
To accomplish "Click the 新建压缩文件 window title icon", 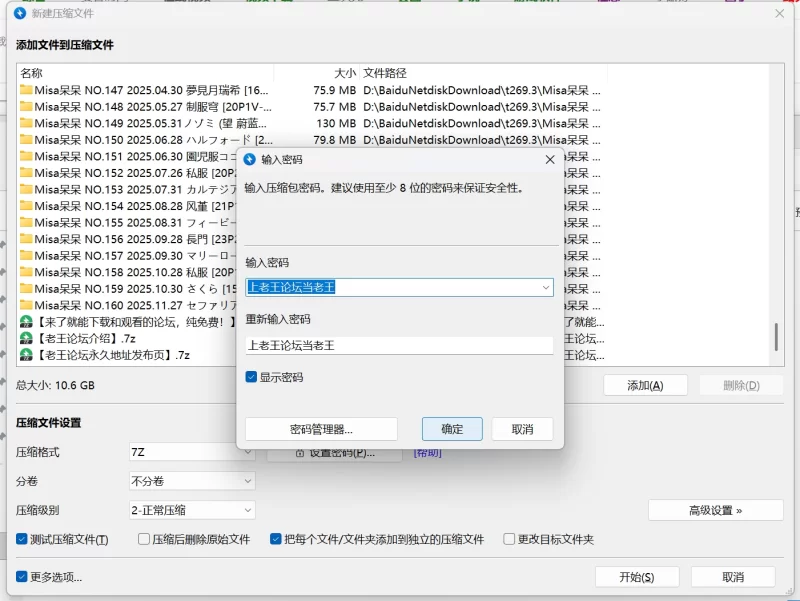I will (19, 13).
